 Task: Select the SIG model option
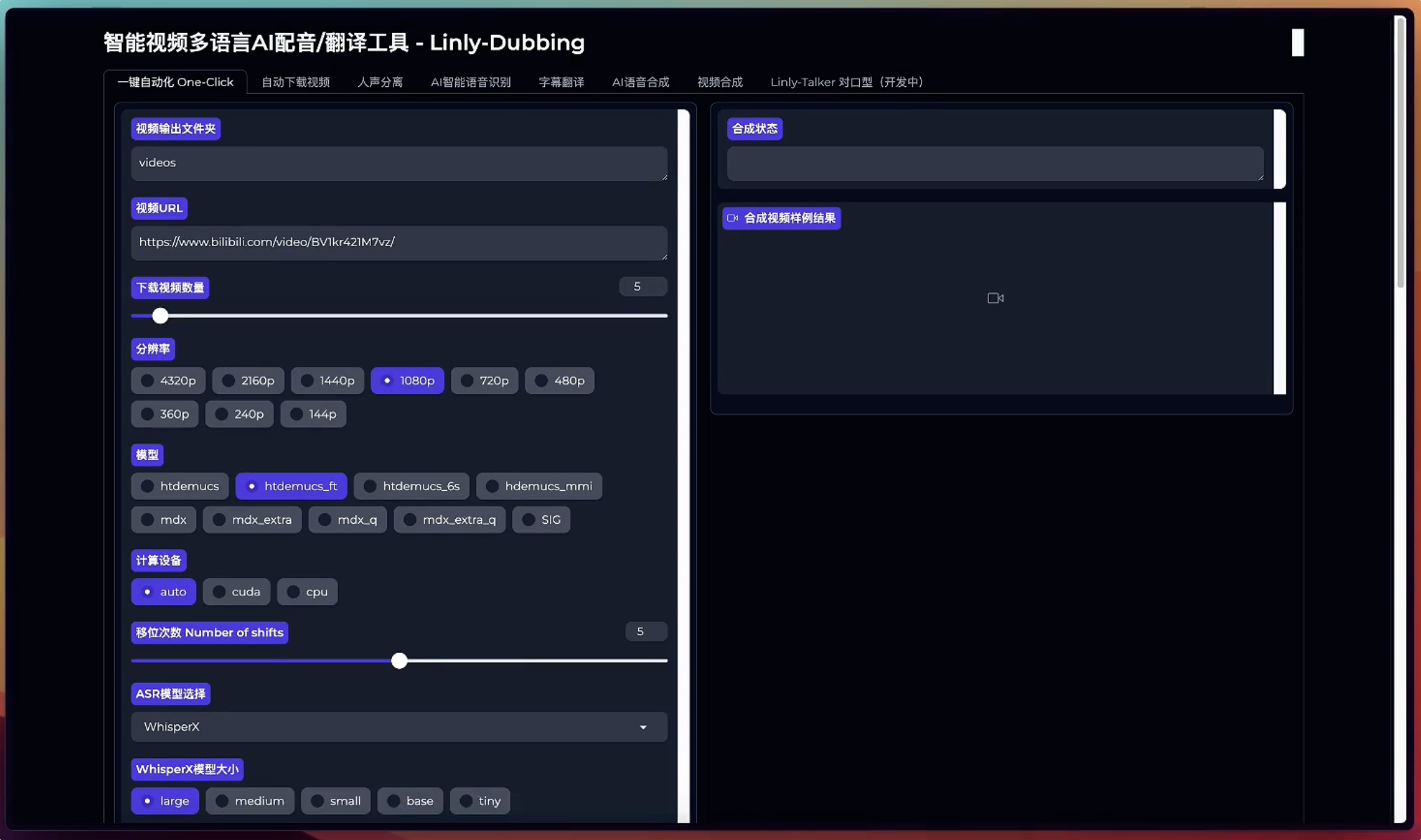(541, 520)
